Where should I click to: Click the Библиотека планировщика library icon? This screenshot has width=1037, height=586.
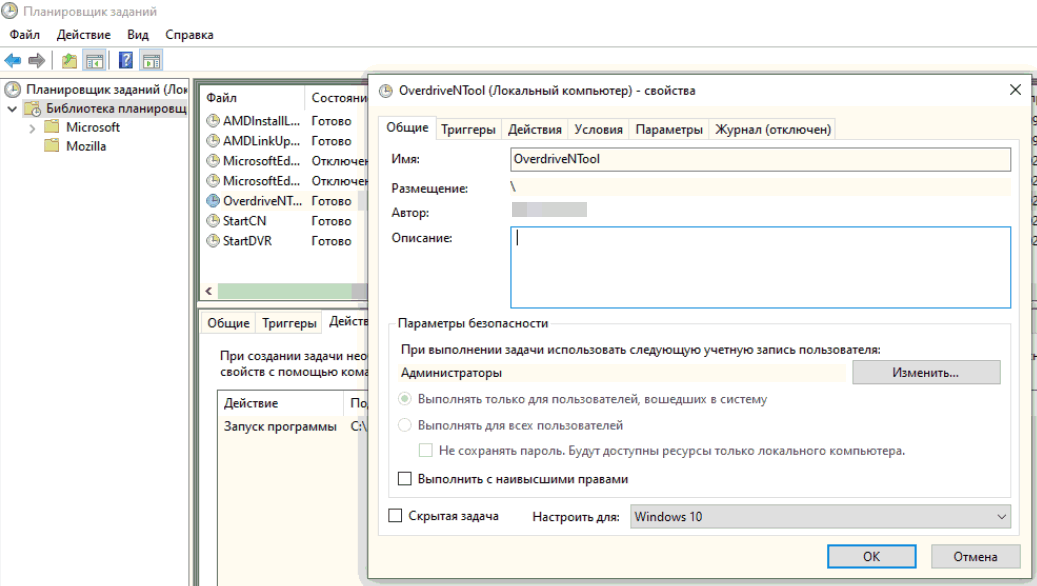(32, 108)
